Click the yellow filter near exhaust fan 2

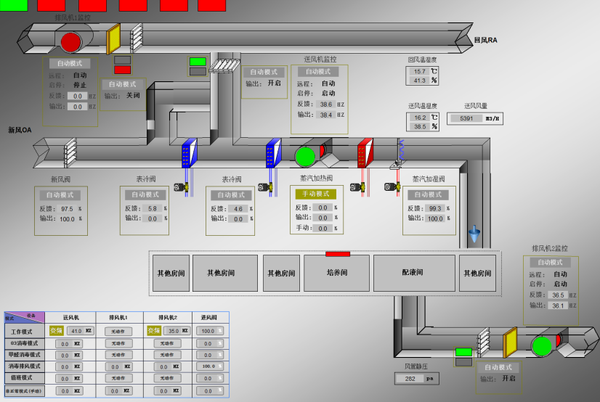pos(510,342)
